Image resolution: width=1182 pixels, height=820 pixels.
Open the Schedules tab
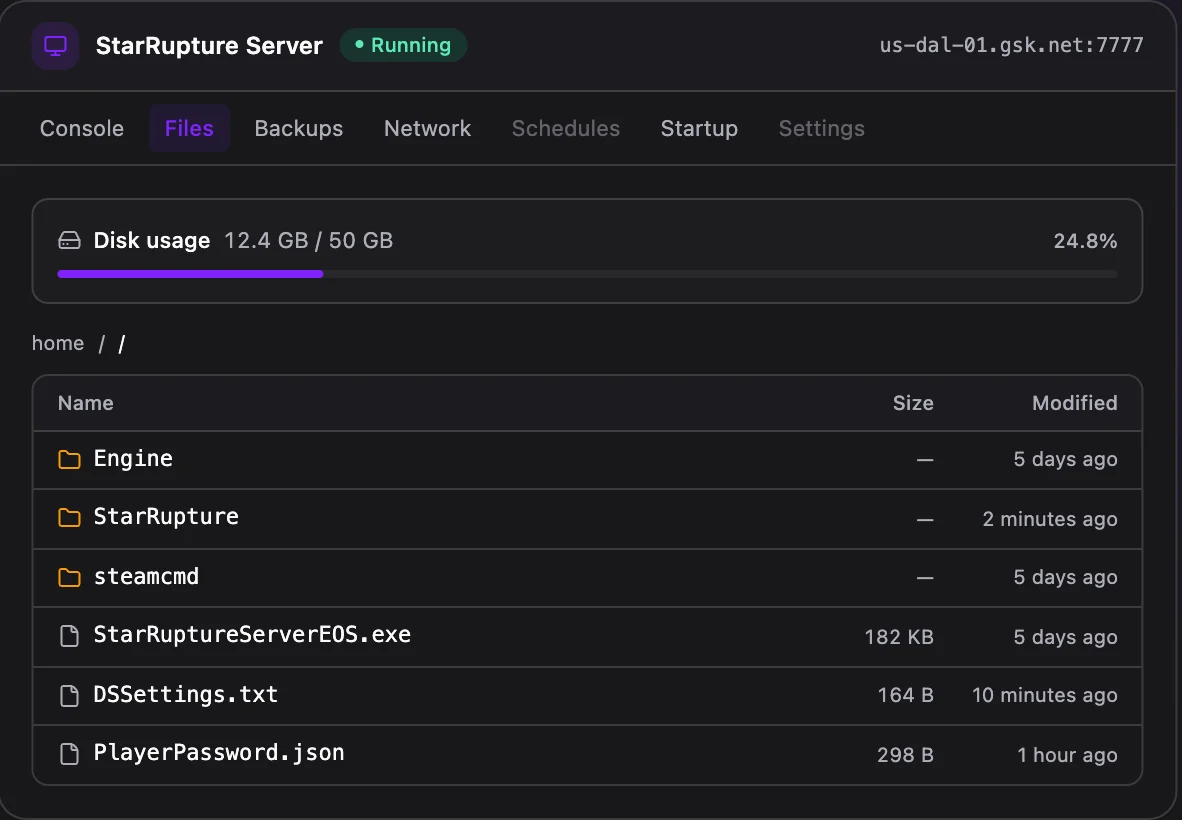coord(565,128)
